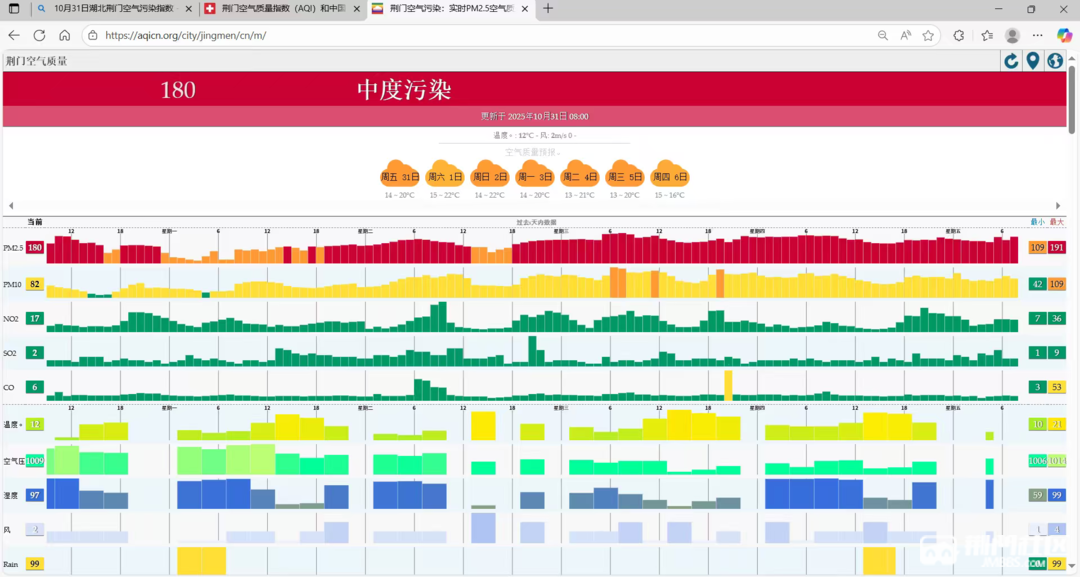Open Edge Settings and more menu
The width and height of the screenshot is (1080, 577).
pyautogui.click(x=1037, y=35)
